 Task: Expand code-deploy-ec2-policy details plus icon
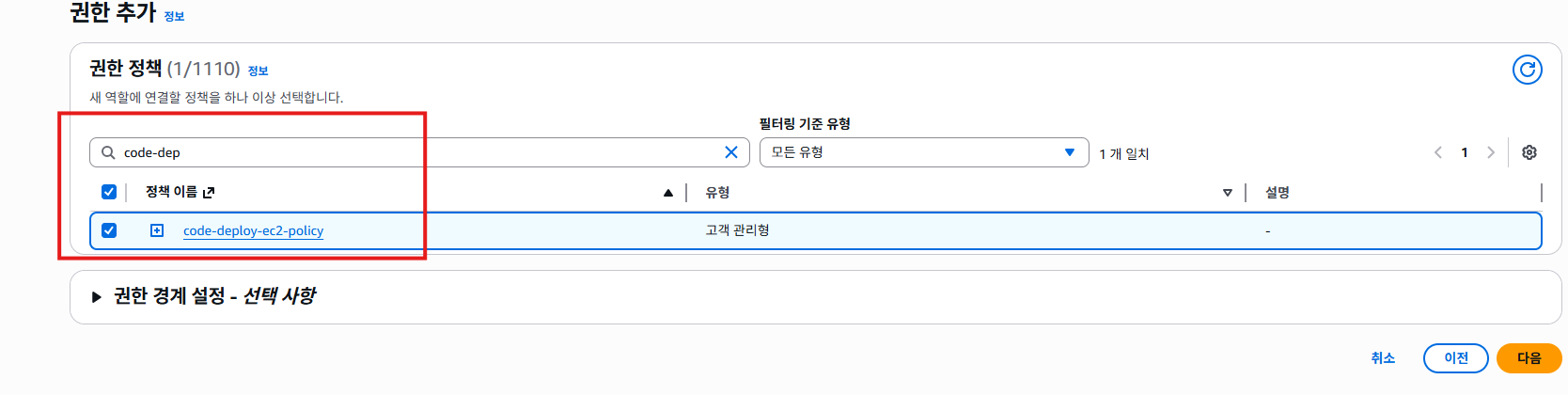(157, 230)
